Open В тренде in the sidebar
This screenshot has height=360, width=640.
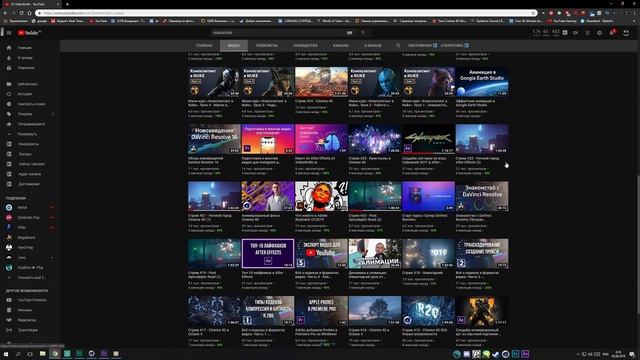[x=30, y=58]
